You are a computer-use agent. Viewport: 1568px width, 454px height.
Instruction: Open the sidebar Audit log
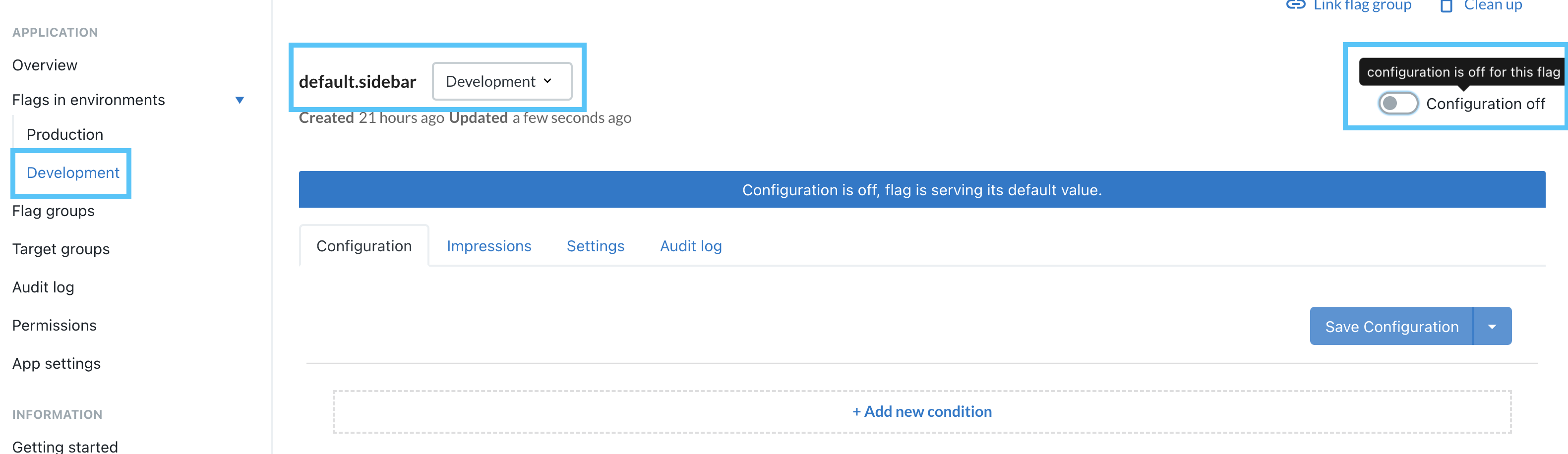(43, 287)
